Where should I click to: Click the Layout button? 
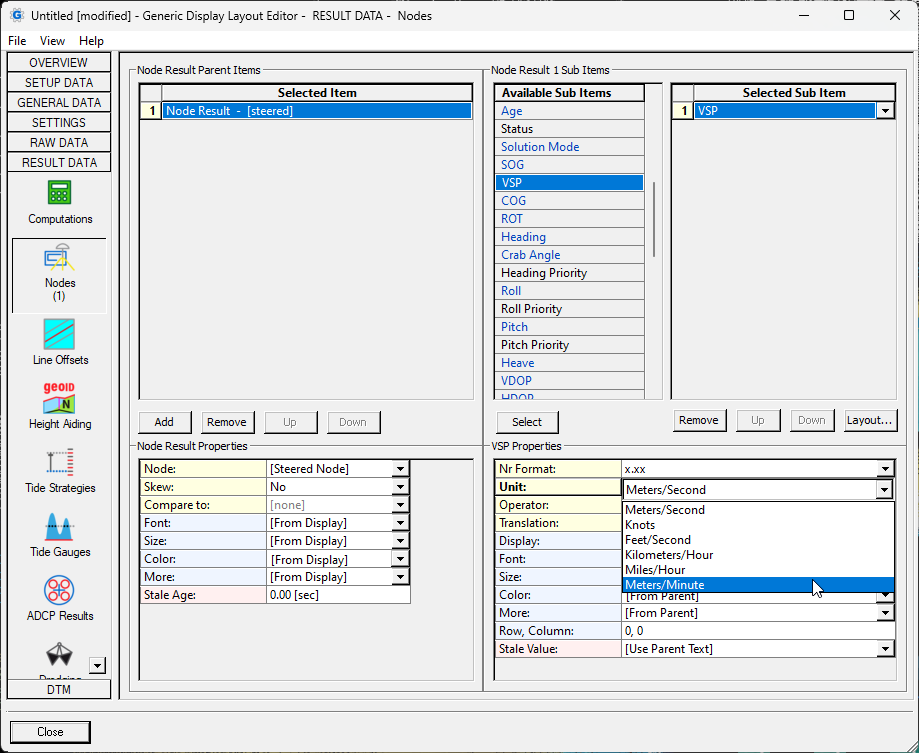(x=872, y=420)
